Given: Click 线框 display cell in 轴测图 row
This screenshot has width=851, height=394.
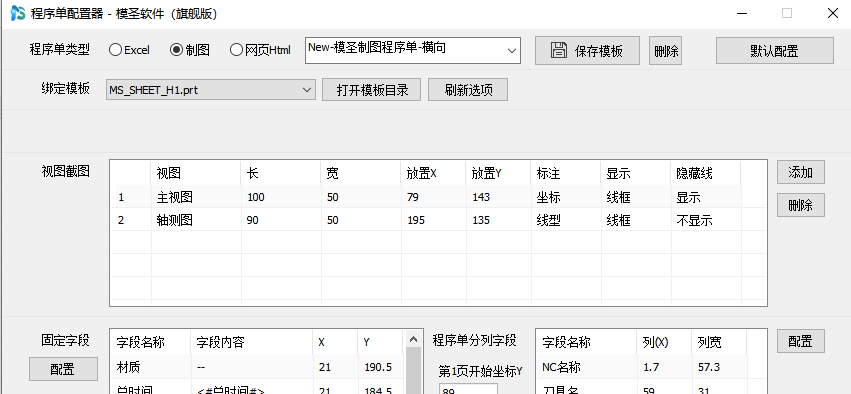Looking at the screenshot, I should pyautogui.click(x=636, y=220).
